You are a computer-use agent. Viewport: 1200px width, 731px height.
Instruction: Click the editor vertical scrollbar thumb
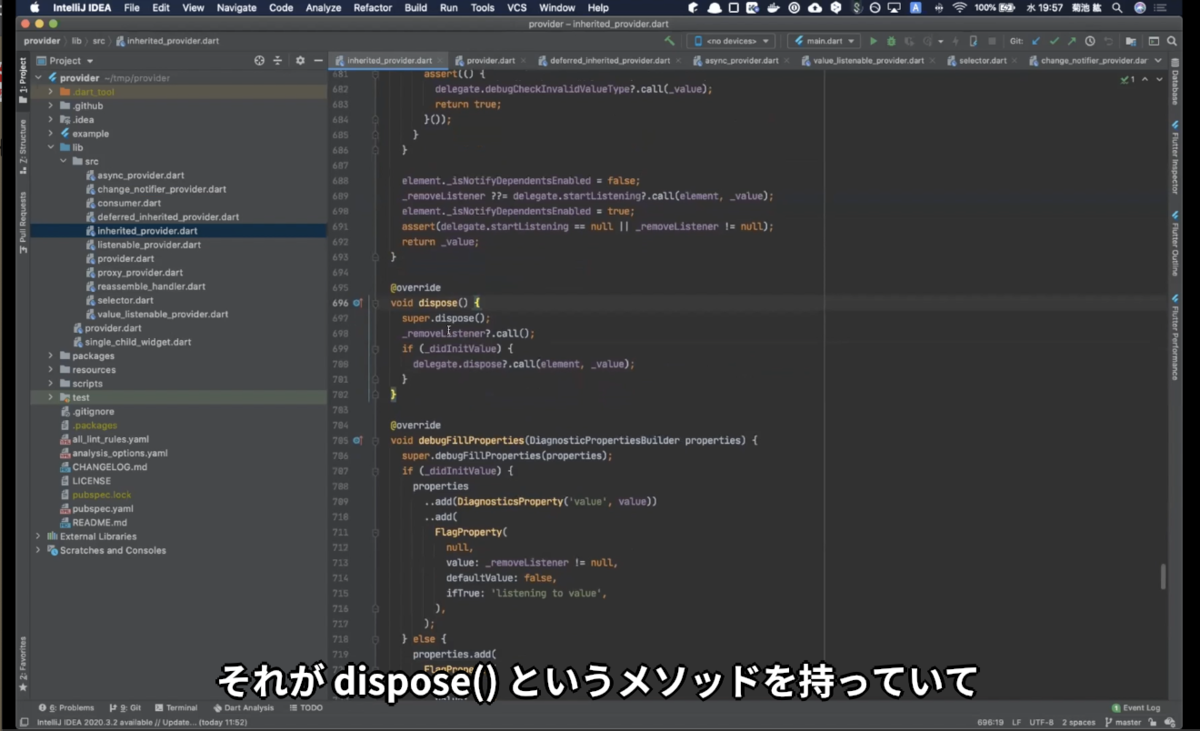click(1162, 577)
